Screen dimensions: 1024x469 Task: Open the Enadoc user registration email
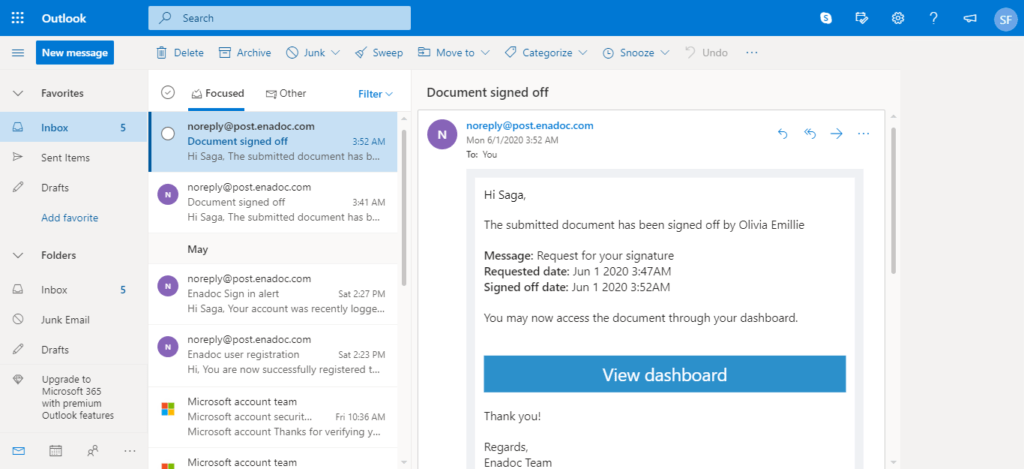pos(273,355)
